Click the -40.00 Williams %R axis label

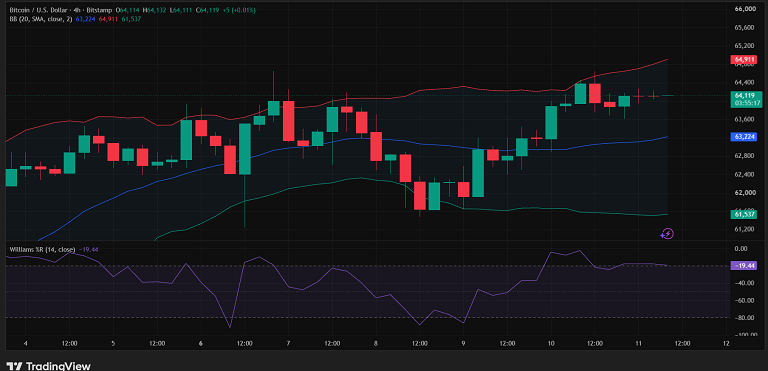click(x=745, y=283)
